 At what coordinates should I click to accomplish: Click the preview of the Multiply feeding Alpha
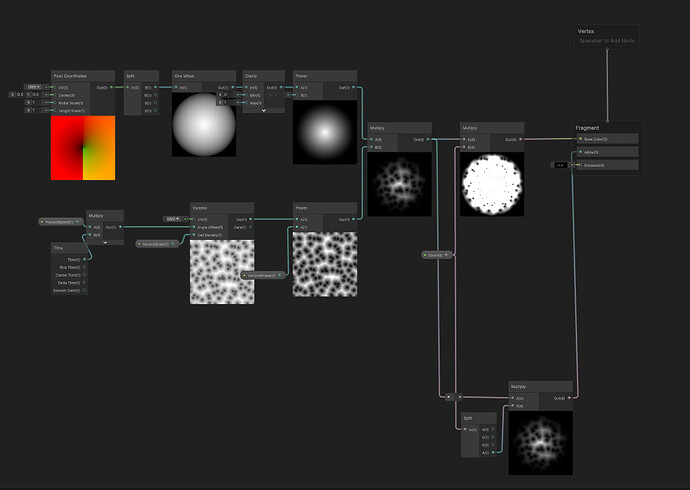click(x=540, y=443)
